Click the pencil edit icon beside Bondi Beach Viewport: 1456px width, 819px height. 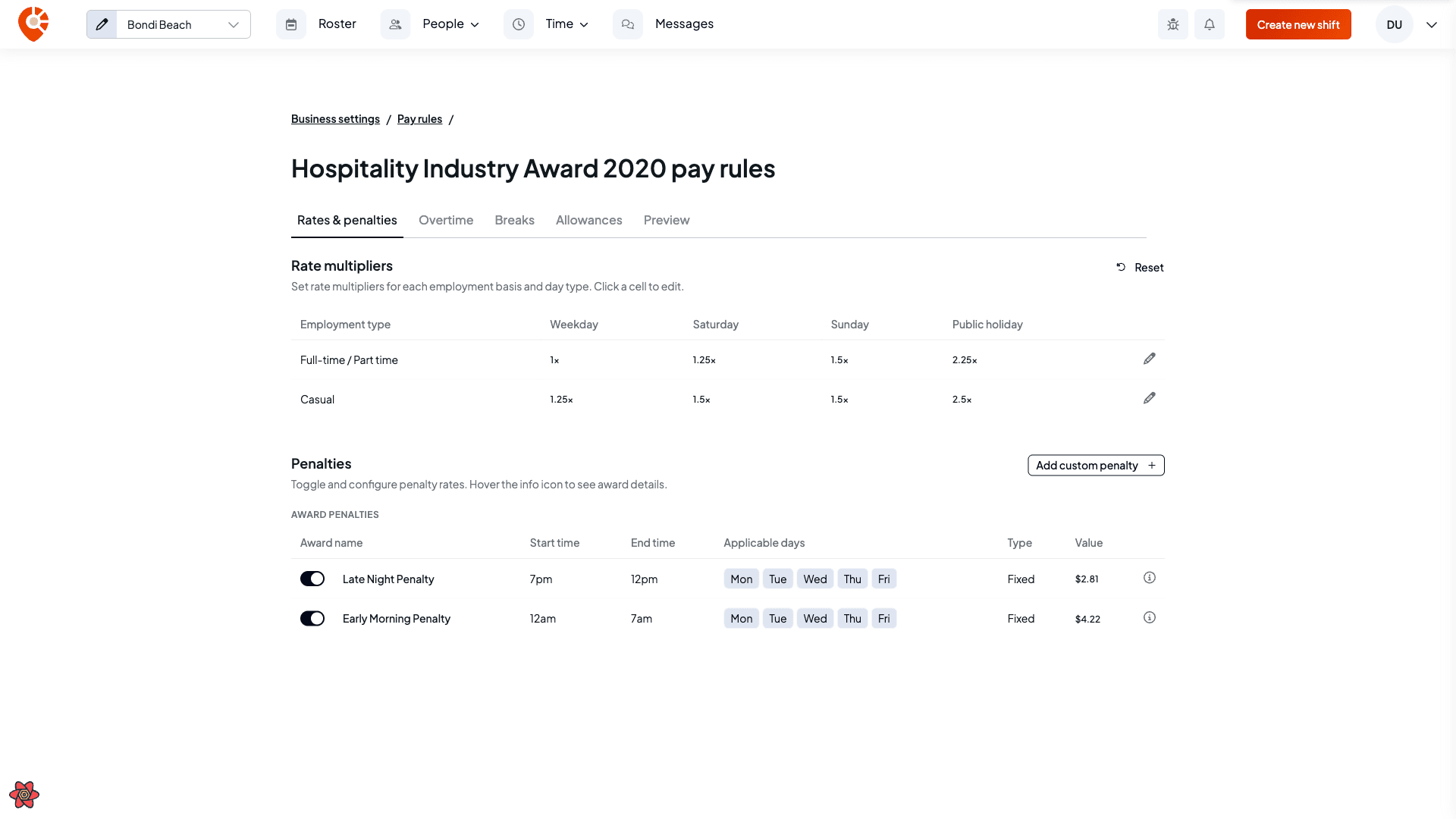[x=102, y=24]
